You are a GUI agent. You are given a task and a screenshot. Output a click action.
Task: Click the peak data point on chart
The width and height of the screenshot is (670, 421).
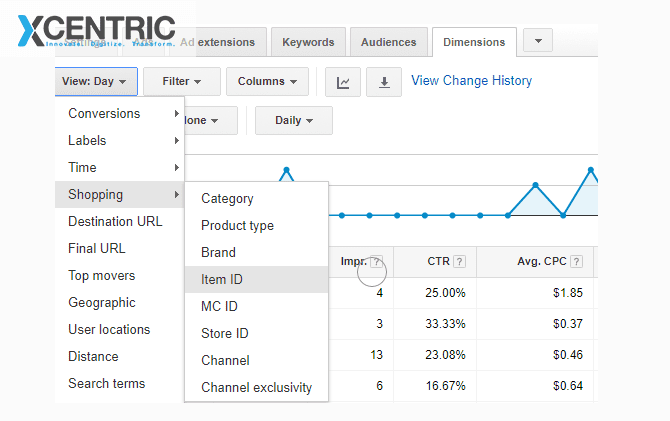tap(287, 170)
